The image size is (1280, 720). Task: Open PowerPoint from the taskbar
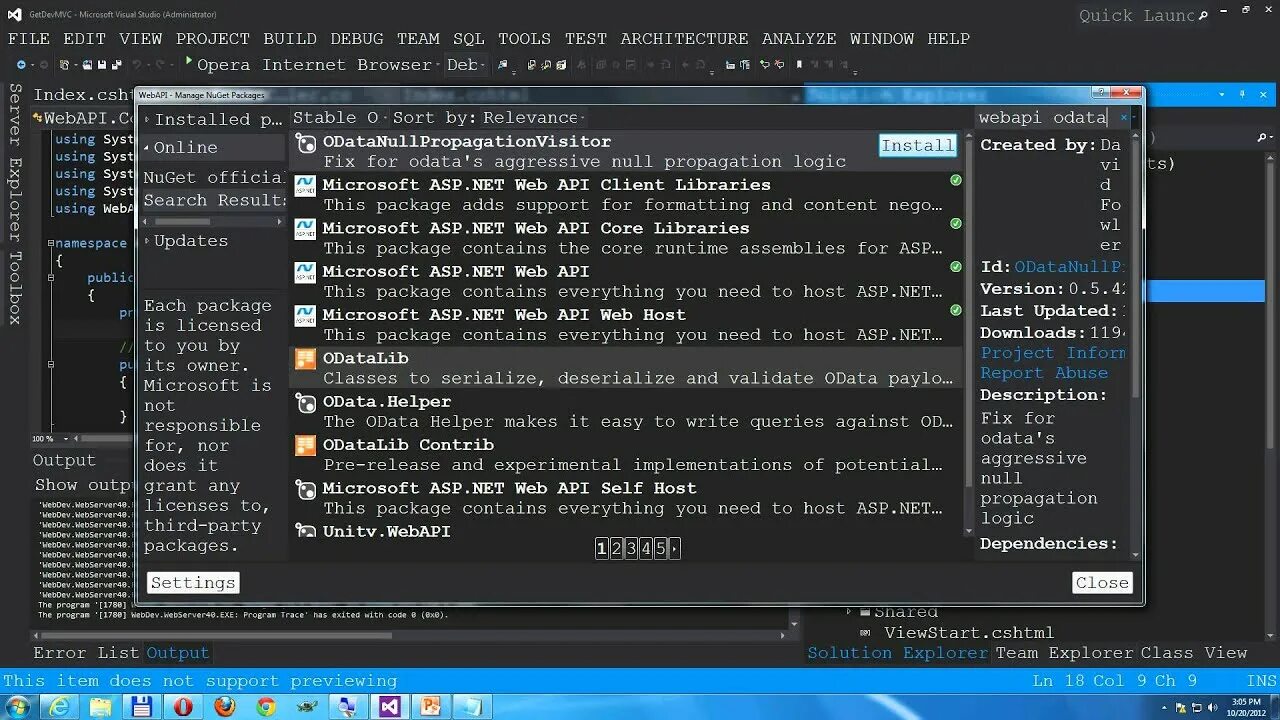point(431,707)
